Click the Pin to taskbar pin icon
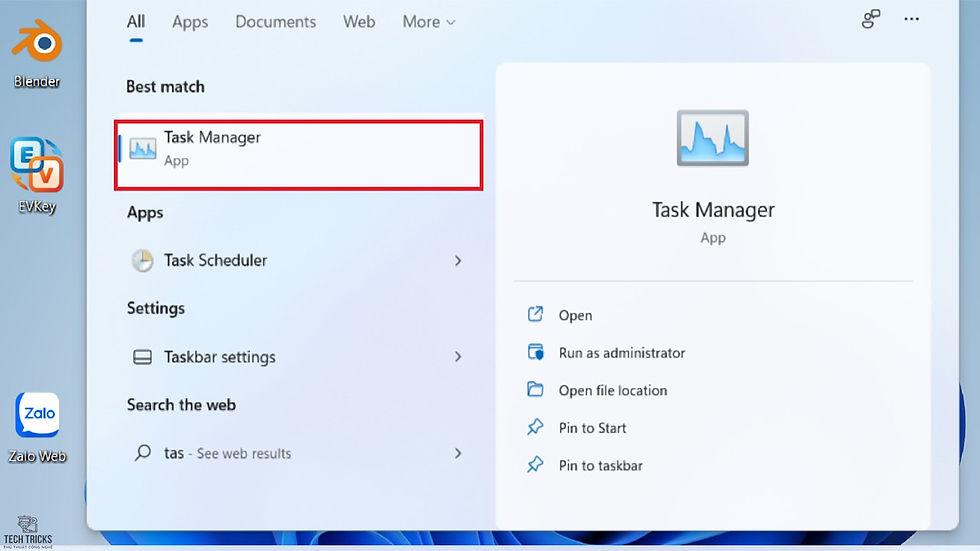This screenshot has height=551, width=980. click(x=535, y=465)
